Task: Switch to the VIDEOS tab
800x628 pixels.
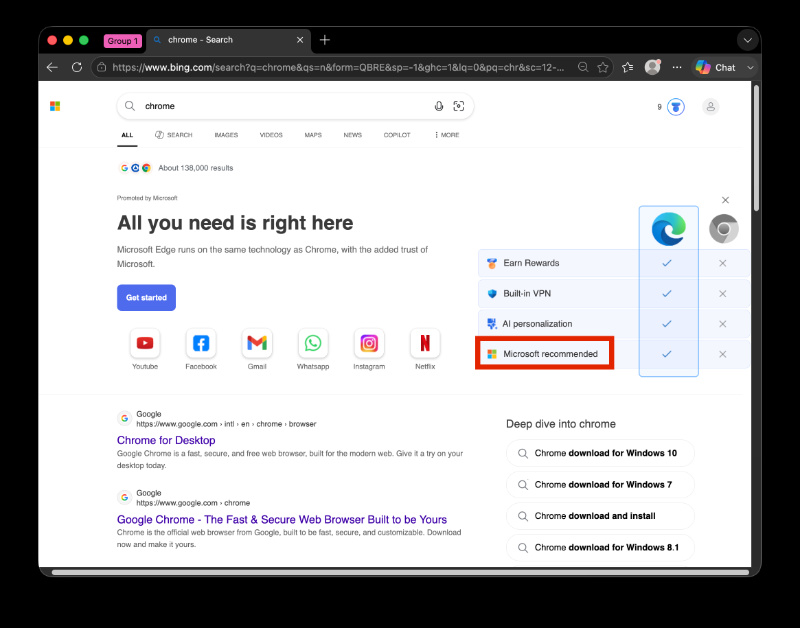Action: (271, 135)
